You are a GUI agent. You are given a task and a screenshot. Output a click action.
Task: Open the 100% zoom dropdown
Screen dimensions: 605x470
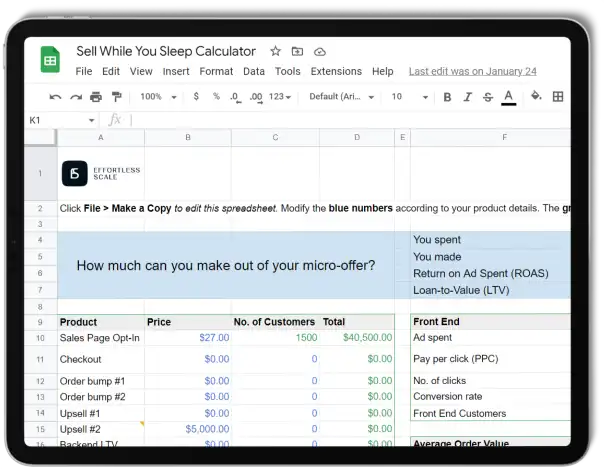tap(156, 97)
